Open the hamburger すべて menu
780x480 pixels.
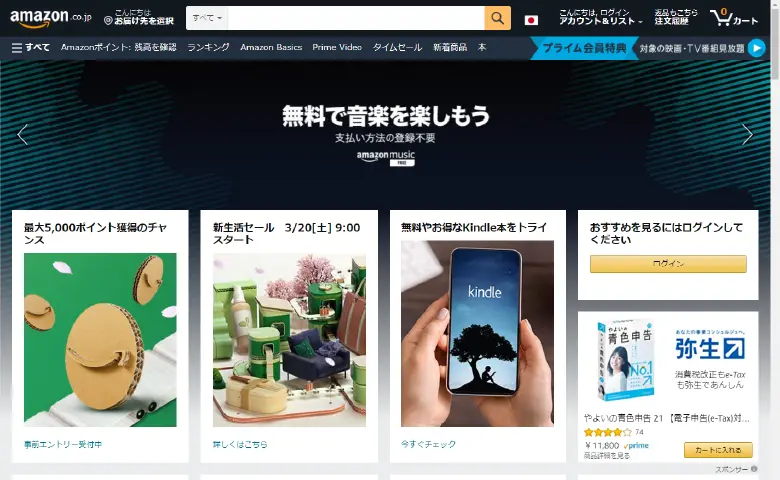click(30, 47)
